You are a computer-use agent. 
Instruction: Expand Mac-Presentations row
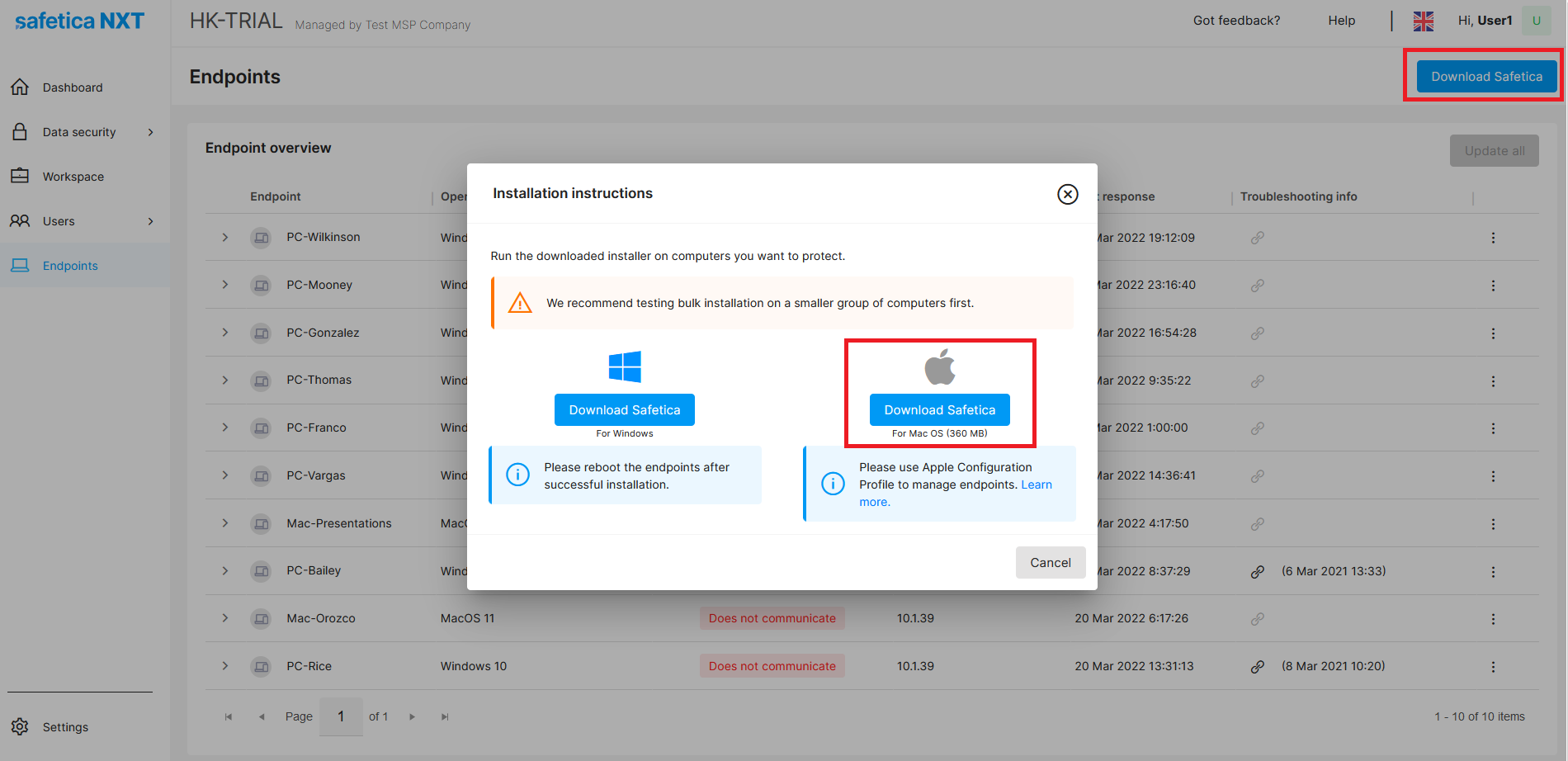coord(224,523)
